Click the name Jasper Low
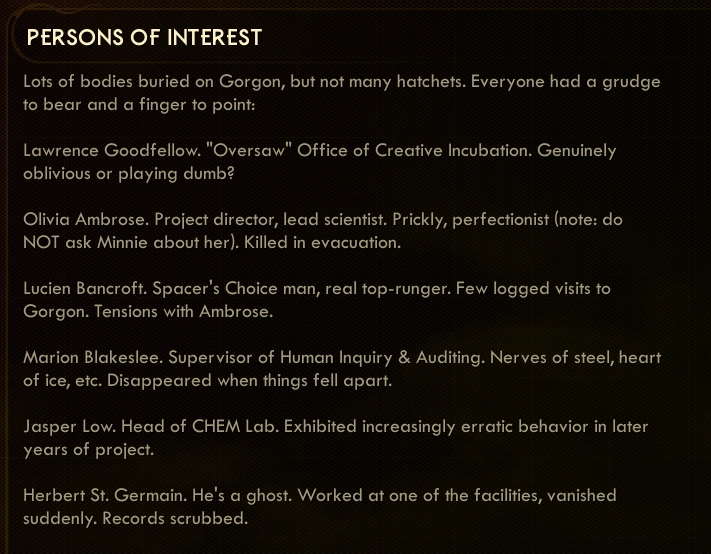This screenshot has height=554, width=711. point(66,426)
